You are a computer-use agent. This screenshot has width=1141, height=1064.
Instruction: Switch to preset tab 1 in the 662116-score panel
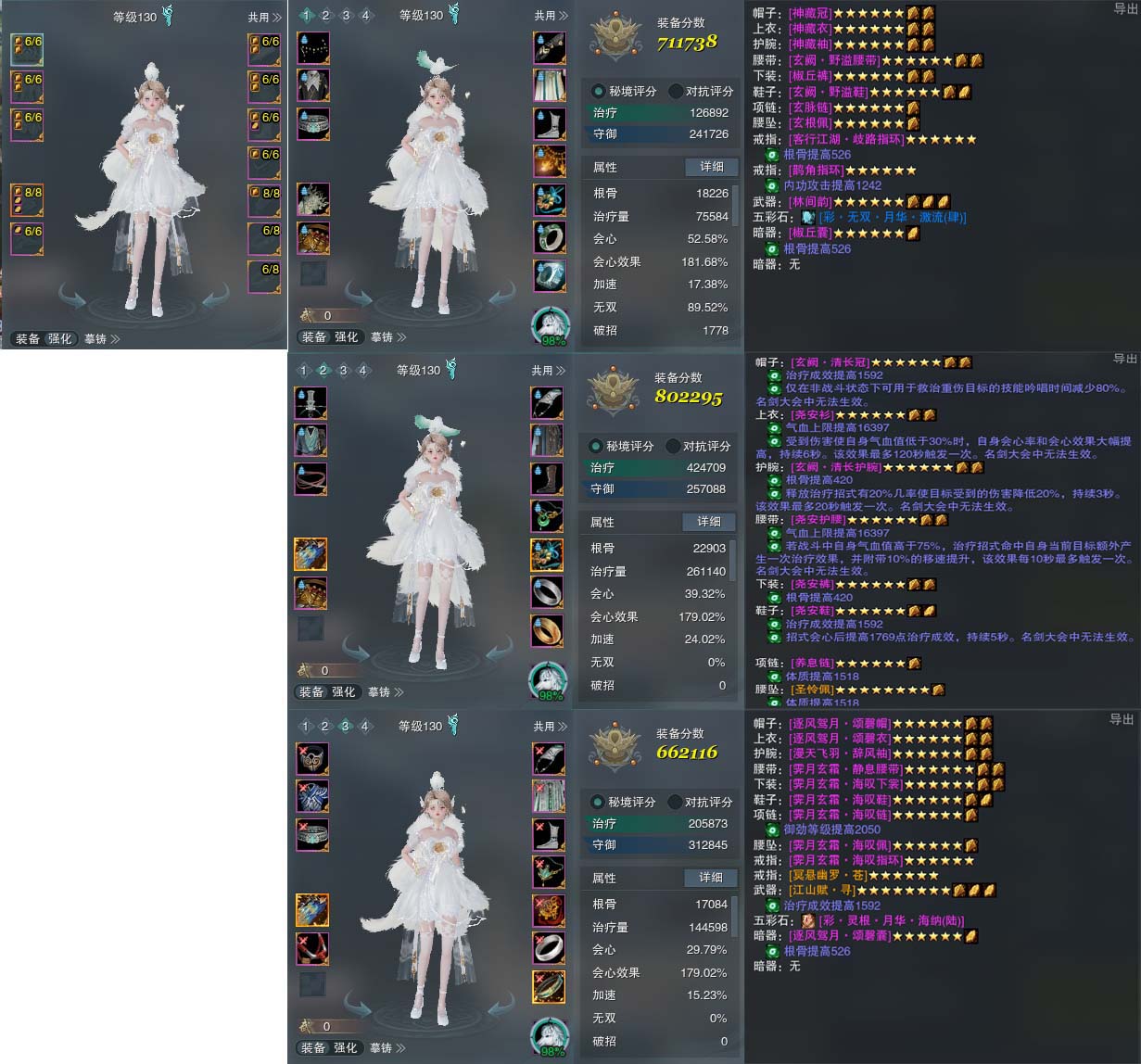(x=305, y=726)
